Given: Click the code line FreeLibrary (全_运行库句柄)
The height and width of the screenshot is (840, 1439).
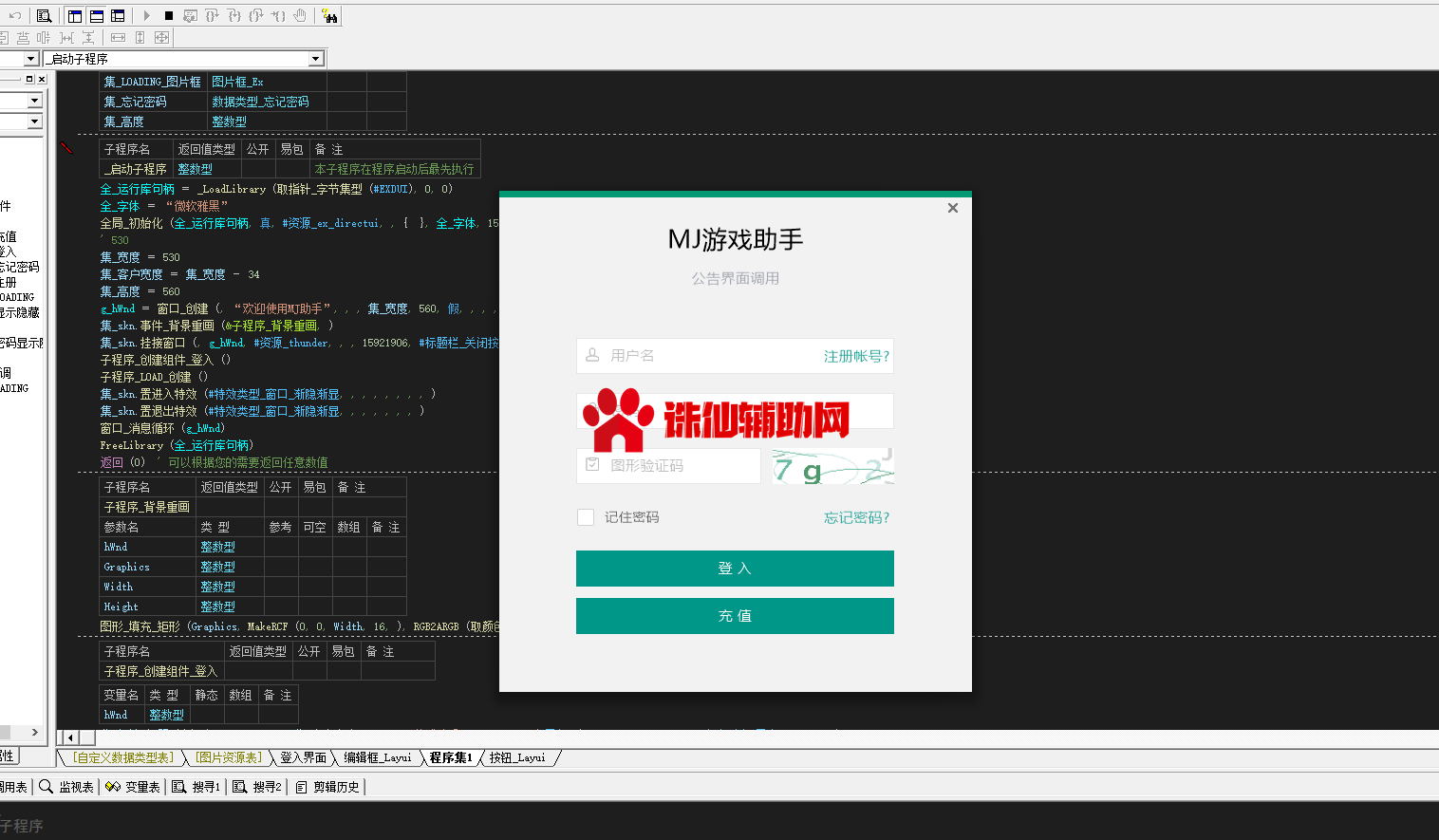Looking at the screenshot, I should 177,445.
